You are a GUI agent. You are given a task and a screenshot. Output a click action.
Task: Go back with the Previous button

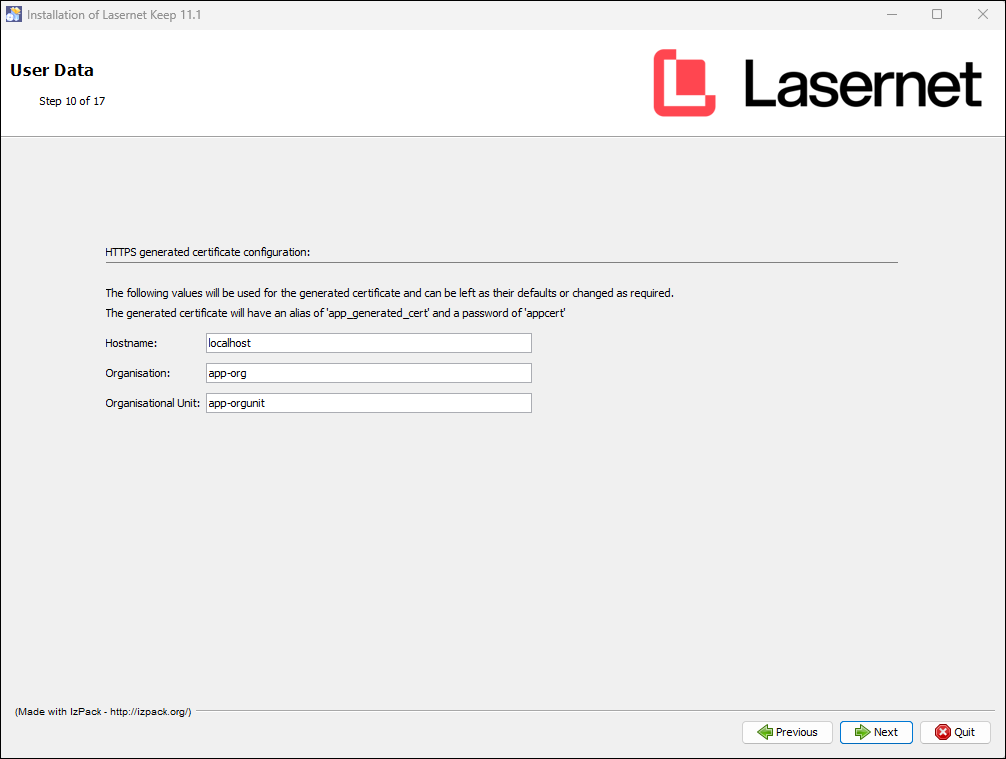[787, 732]
